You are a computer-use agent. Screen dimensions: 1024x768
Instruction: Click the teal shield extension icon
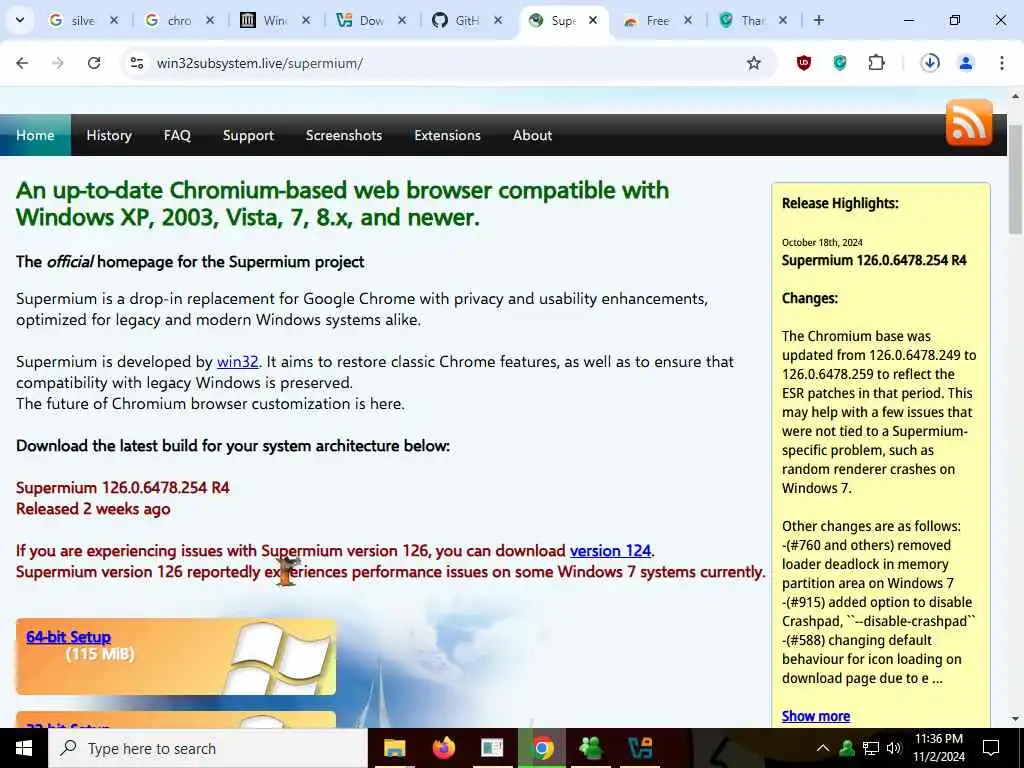click(x=840, y=63)
